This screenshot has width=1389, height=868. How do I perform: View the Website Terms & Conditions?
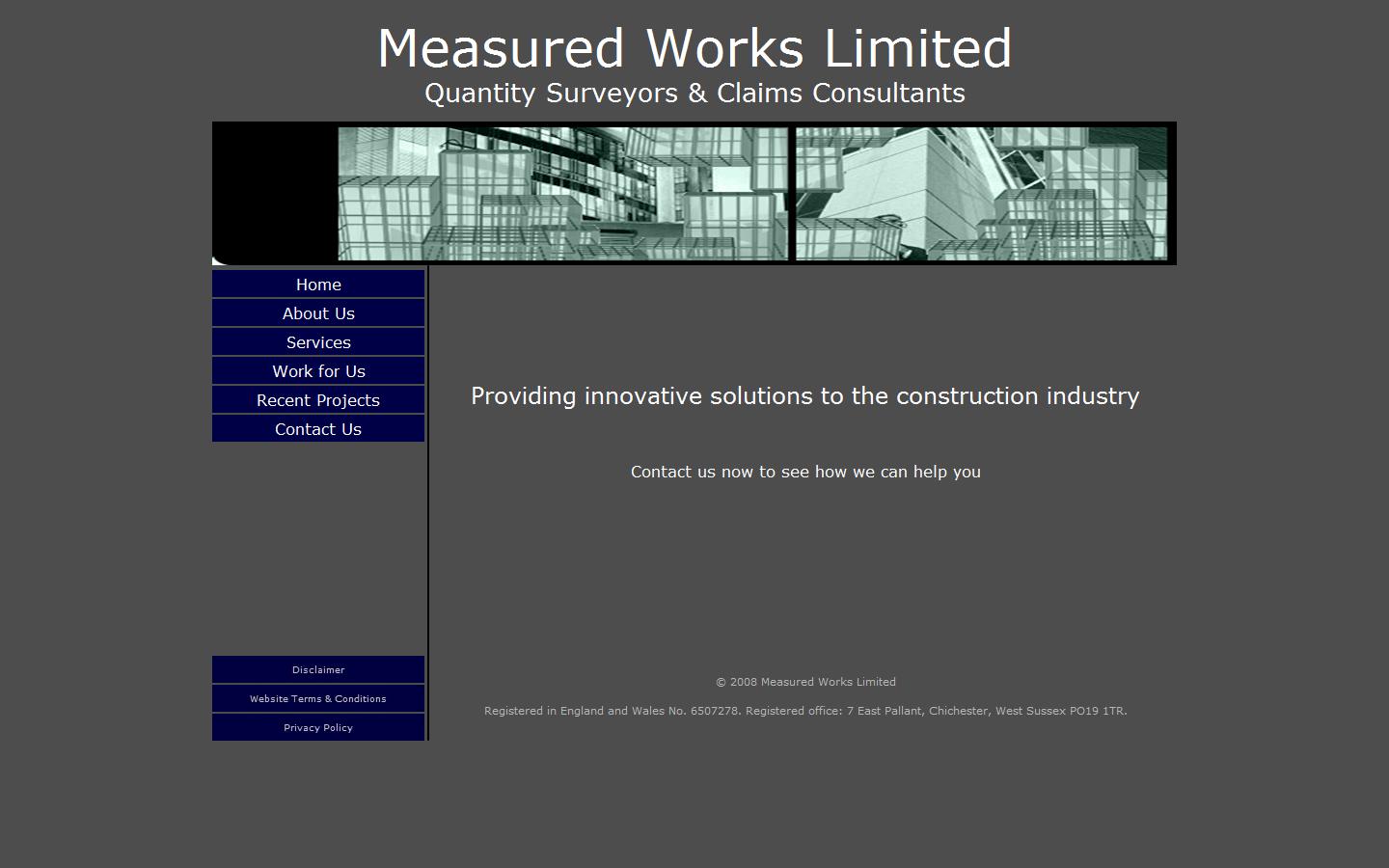(x=318, y=698)
